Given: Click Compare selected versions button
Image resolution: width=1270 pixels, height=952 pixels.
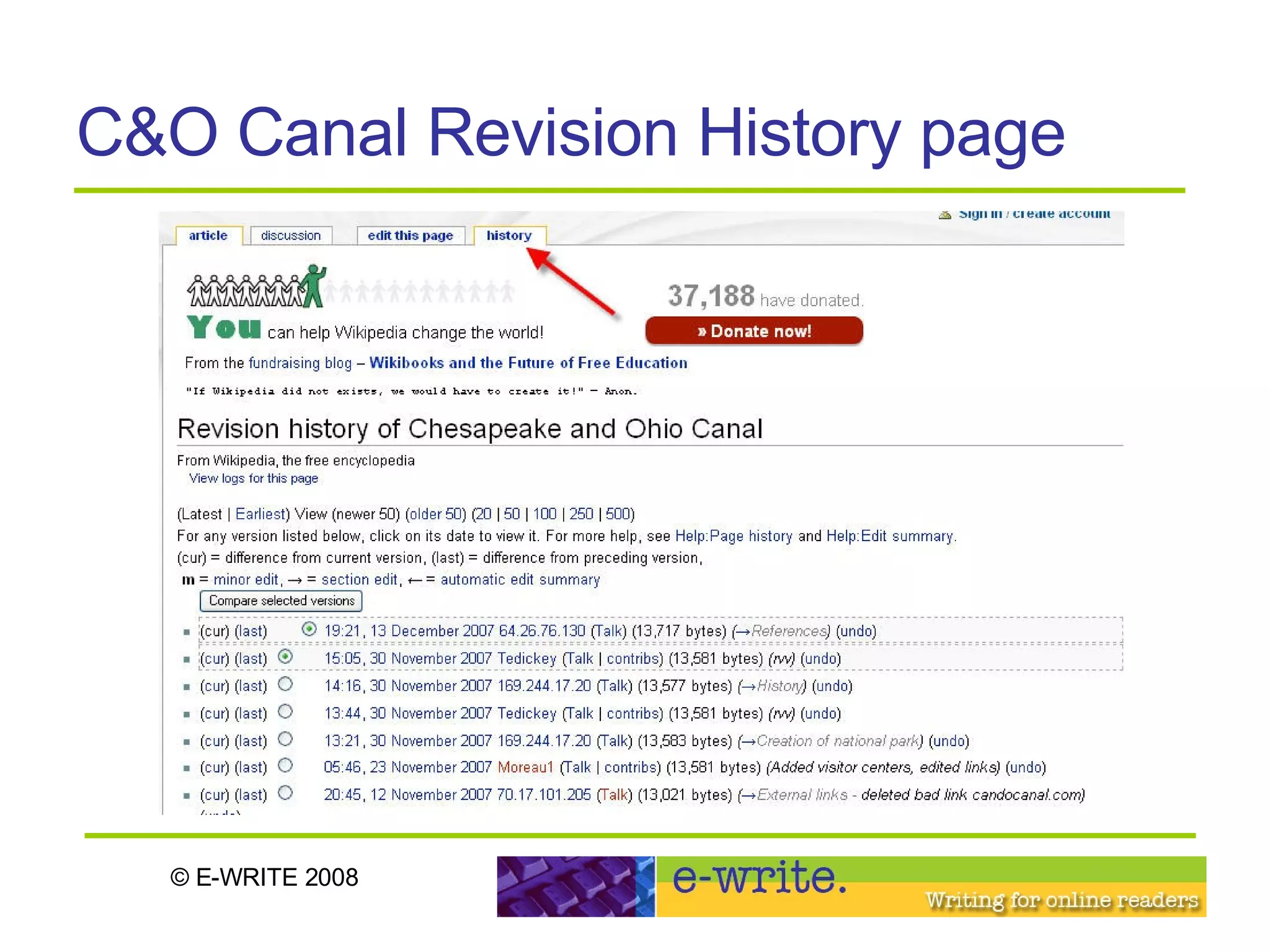Looking at the screenshot, I should (281, 601).
